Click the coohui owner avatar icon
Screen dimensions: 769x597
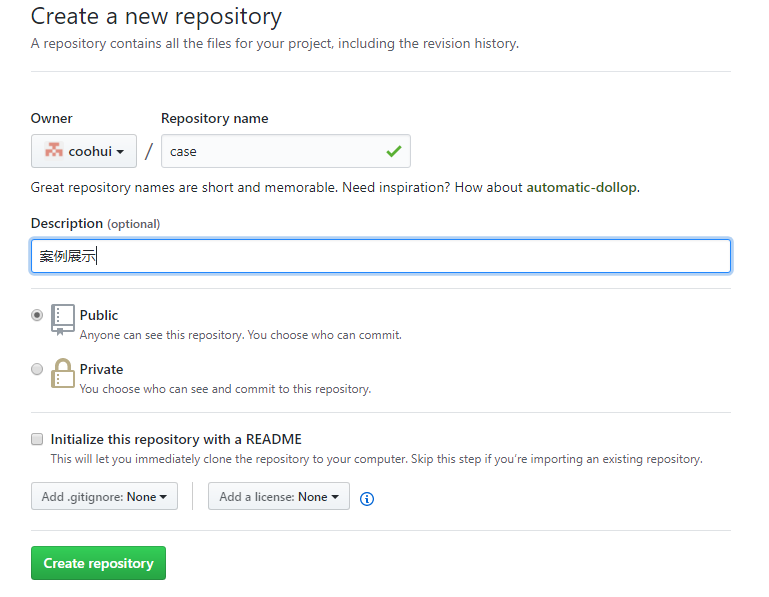pyautogui.click(x=53, y=150)
